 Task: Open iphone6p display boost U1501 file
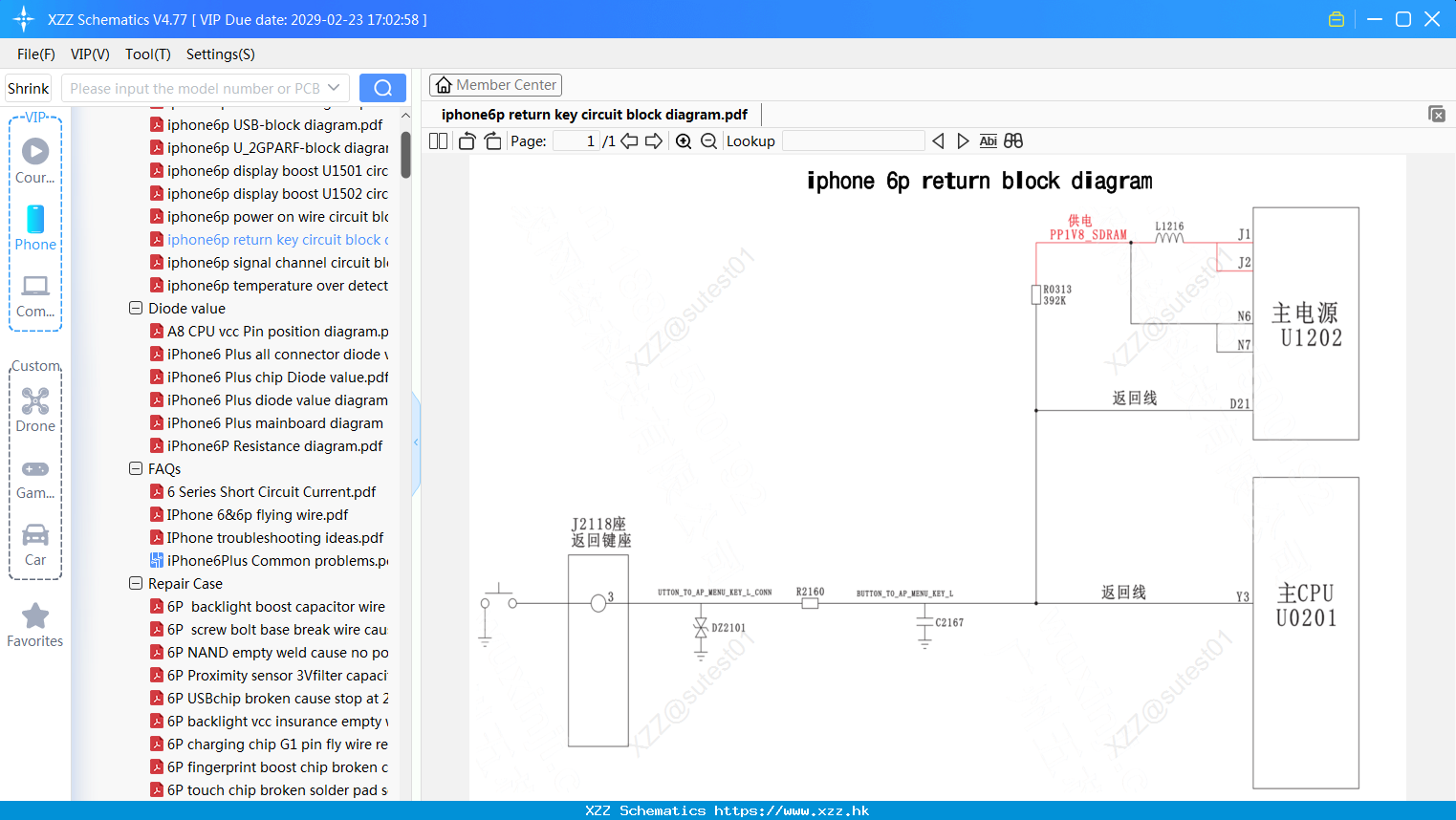click(x=270, y=171)
